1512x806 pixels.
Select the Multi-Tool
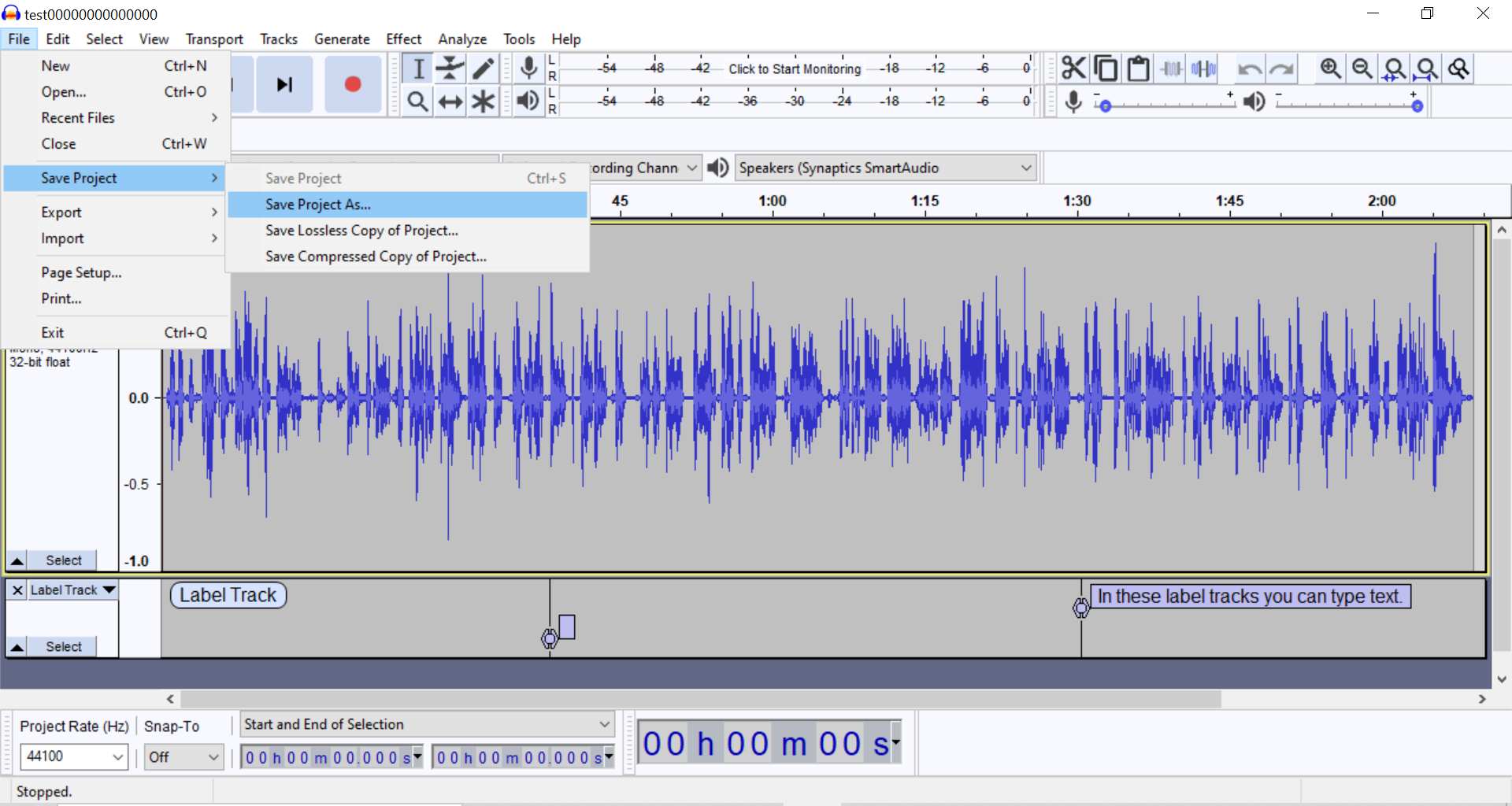[483, 101]
